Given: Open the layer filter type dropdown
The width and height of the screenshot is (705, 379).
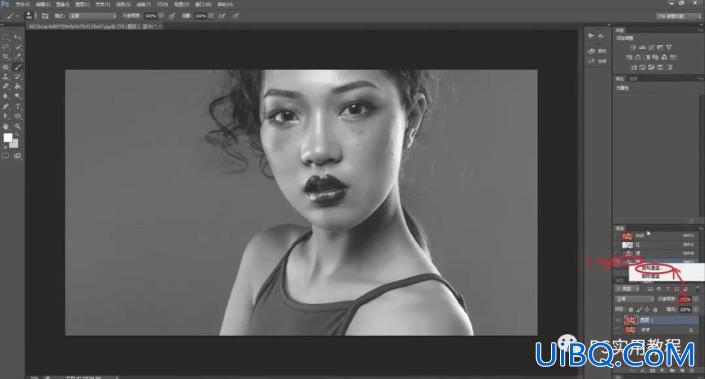Looking at the screenshot, I should click(627, 289).
